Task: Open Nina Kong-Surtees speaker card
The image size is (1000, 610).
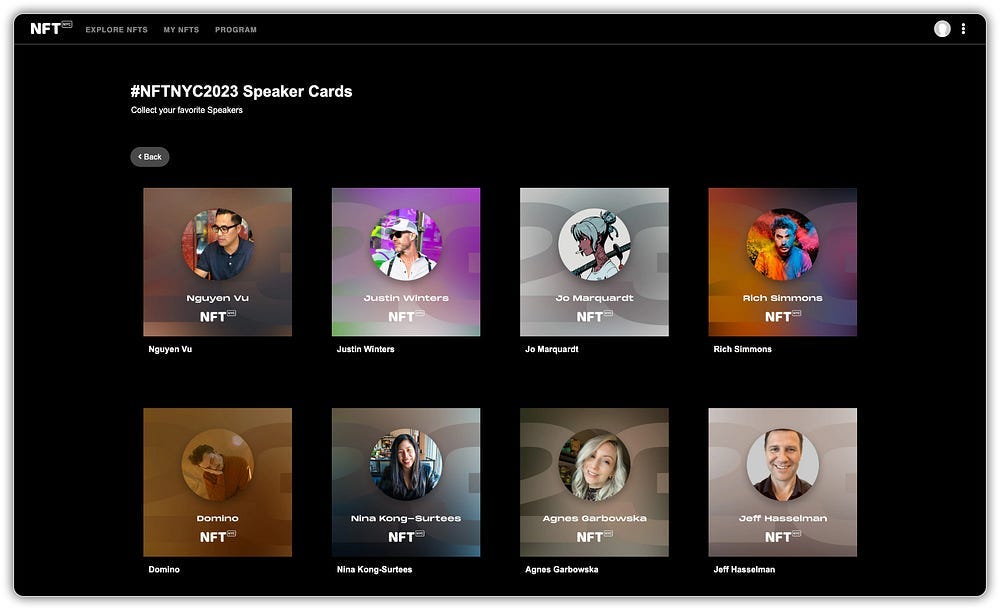Action: [406, 482]
